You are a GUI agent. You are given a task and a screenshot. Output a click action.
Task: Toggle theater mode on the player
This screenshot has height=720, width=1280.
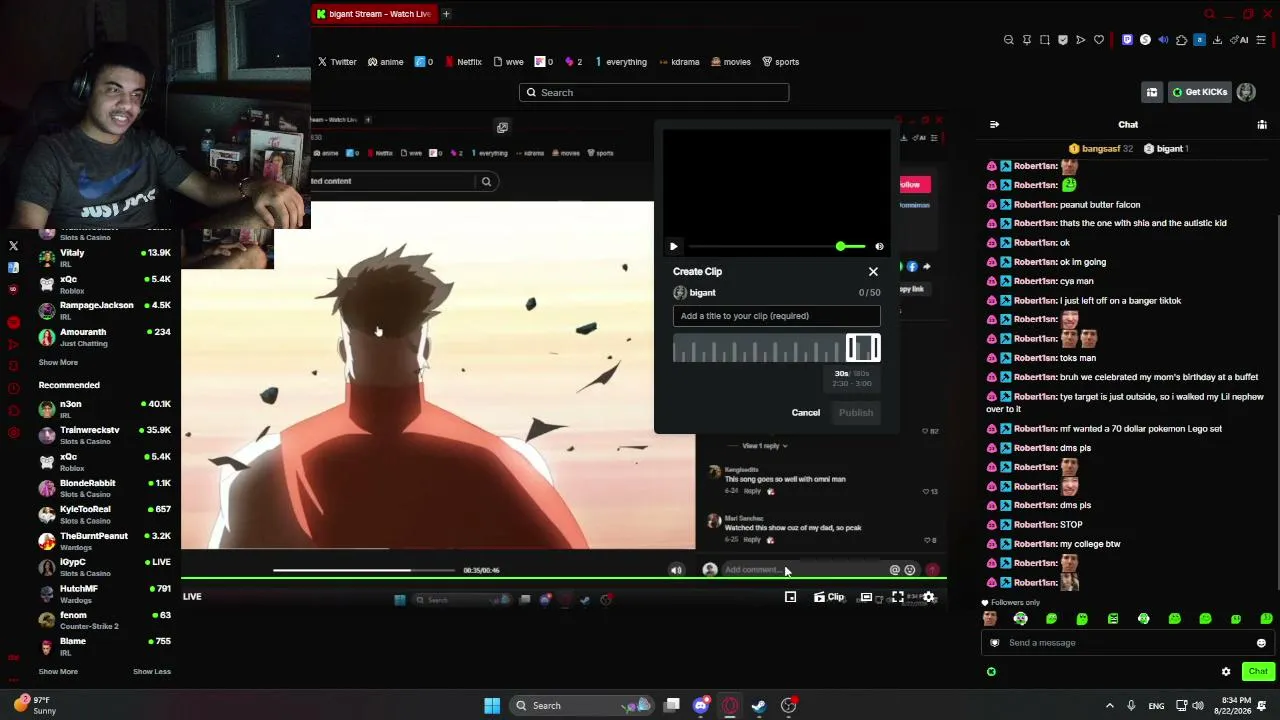tap(867, 597)
